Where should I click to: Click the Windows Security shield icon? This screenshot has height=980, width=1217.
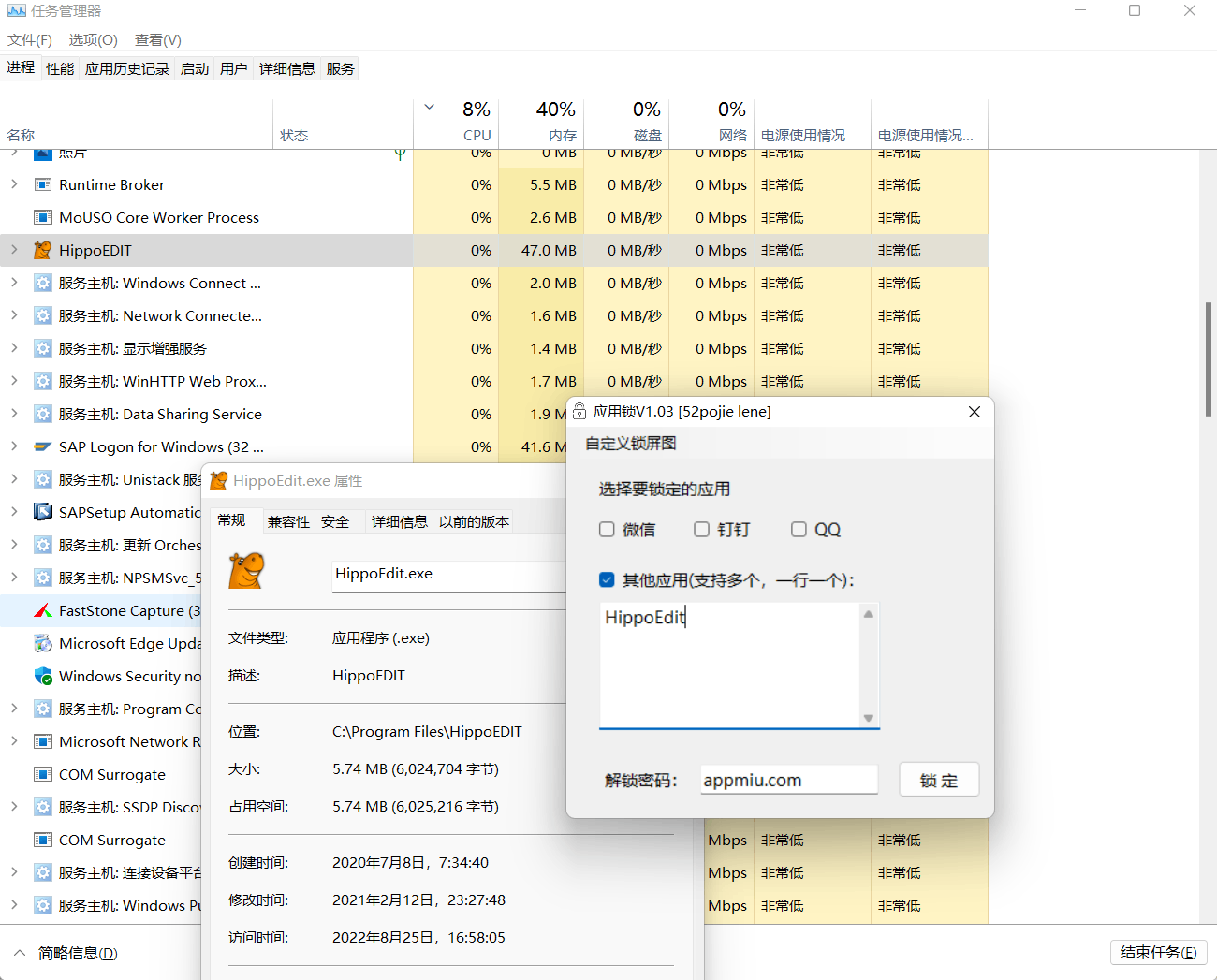pyautogui.click(x=42, y=676)
